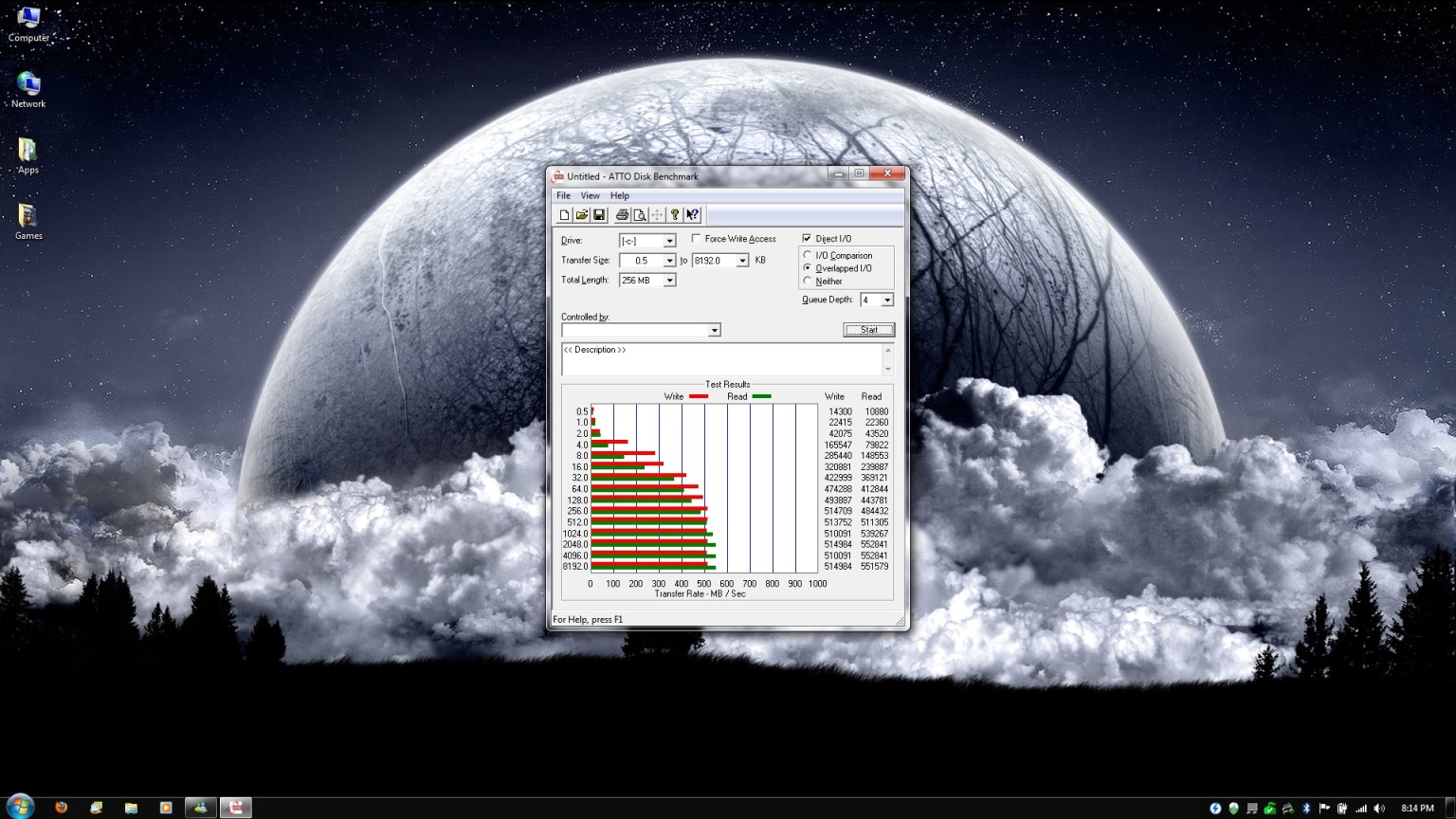
Task: Select the Neither radio button
Action: tap(807, 281)
